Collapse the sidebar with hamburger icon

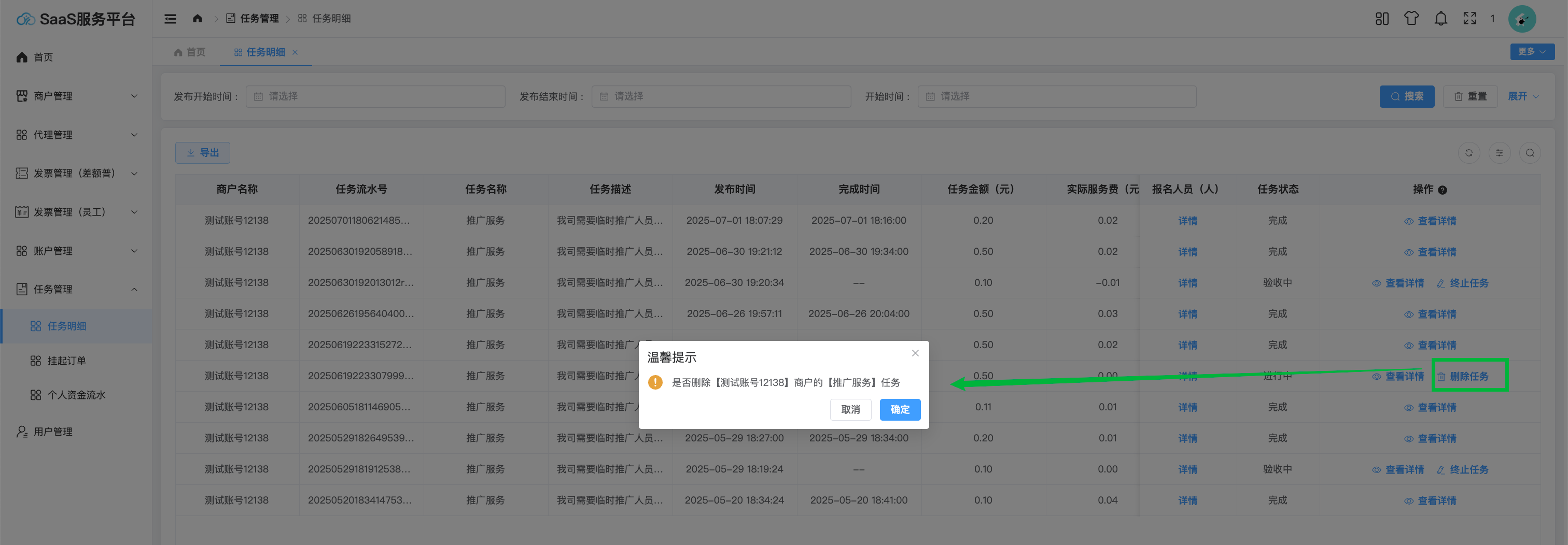(x=171, y=19)
